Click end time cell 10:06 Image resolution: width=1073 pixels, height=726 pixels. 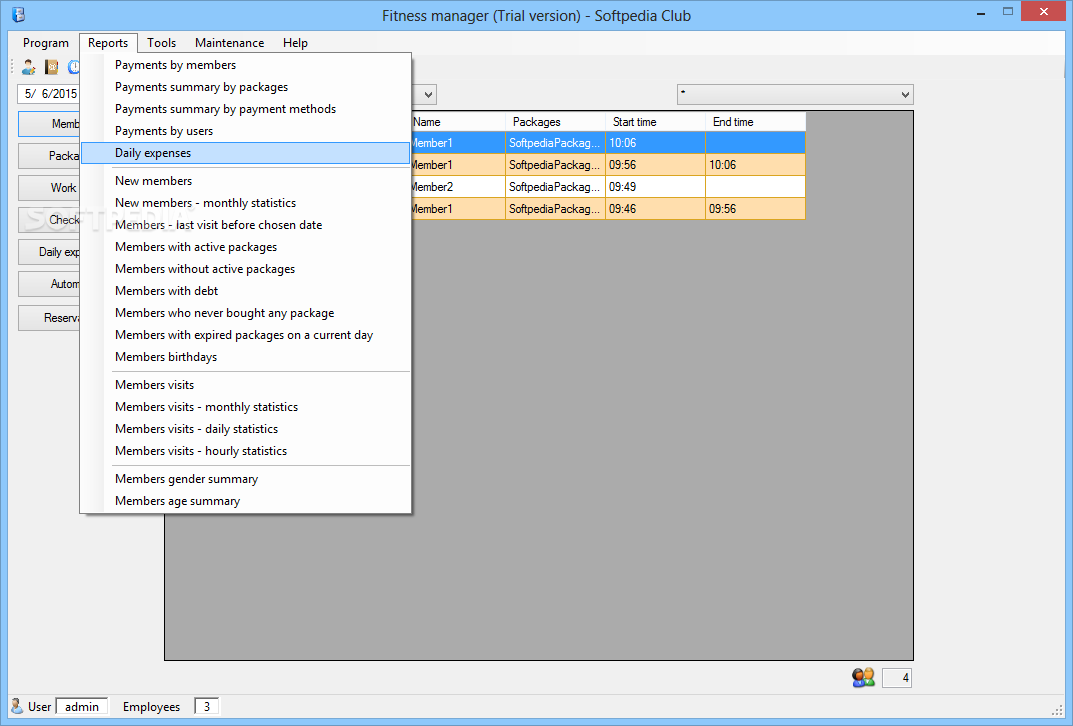tap(755, 165)
